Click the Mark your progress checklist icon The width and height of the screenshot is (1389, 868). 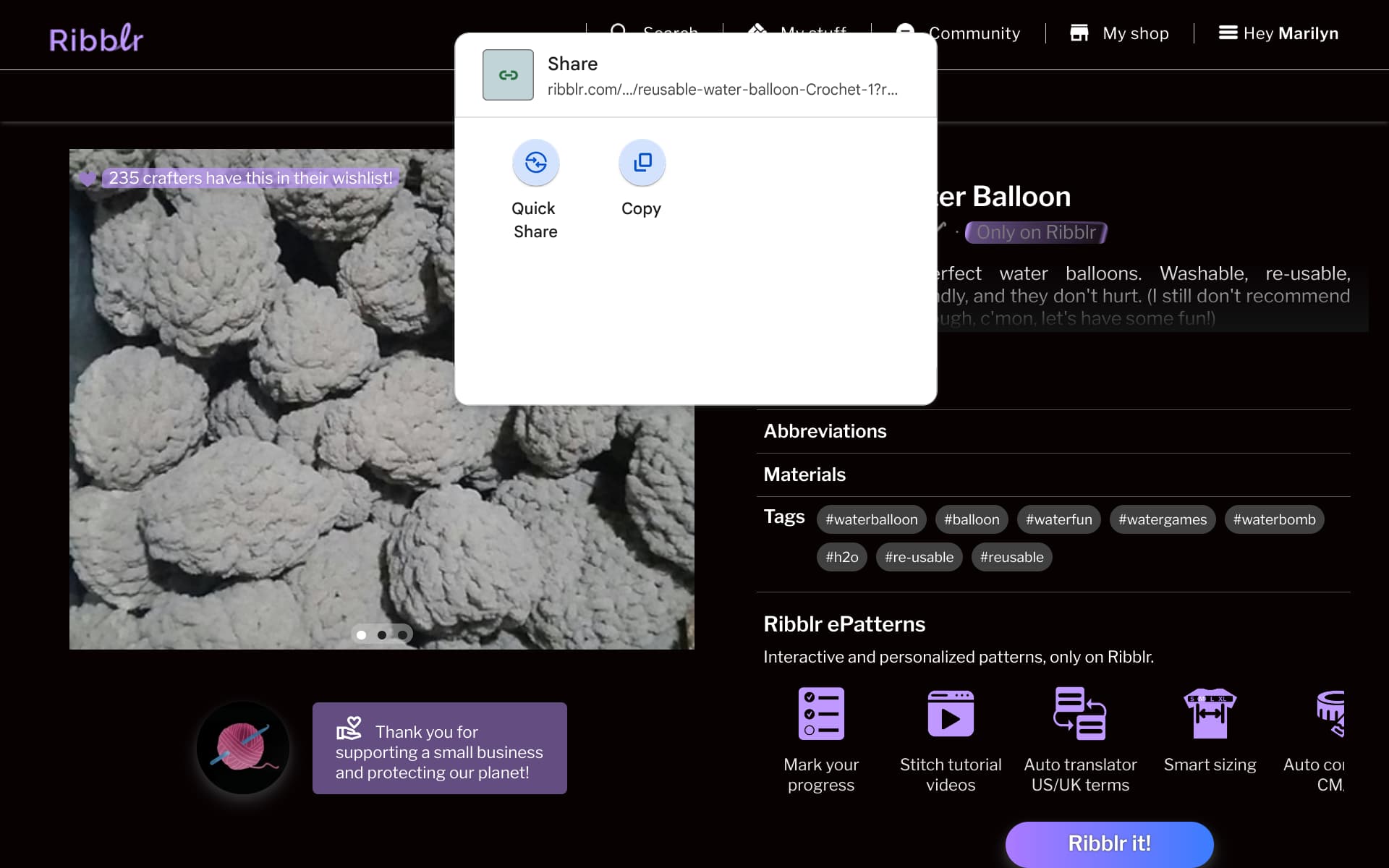click(x=821, y=713)
